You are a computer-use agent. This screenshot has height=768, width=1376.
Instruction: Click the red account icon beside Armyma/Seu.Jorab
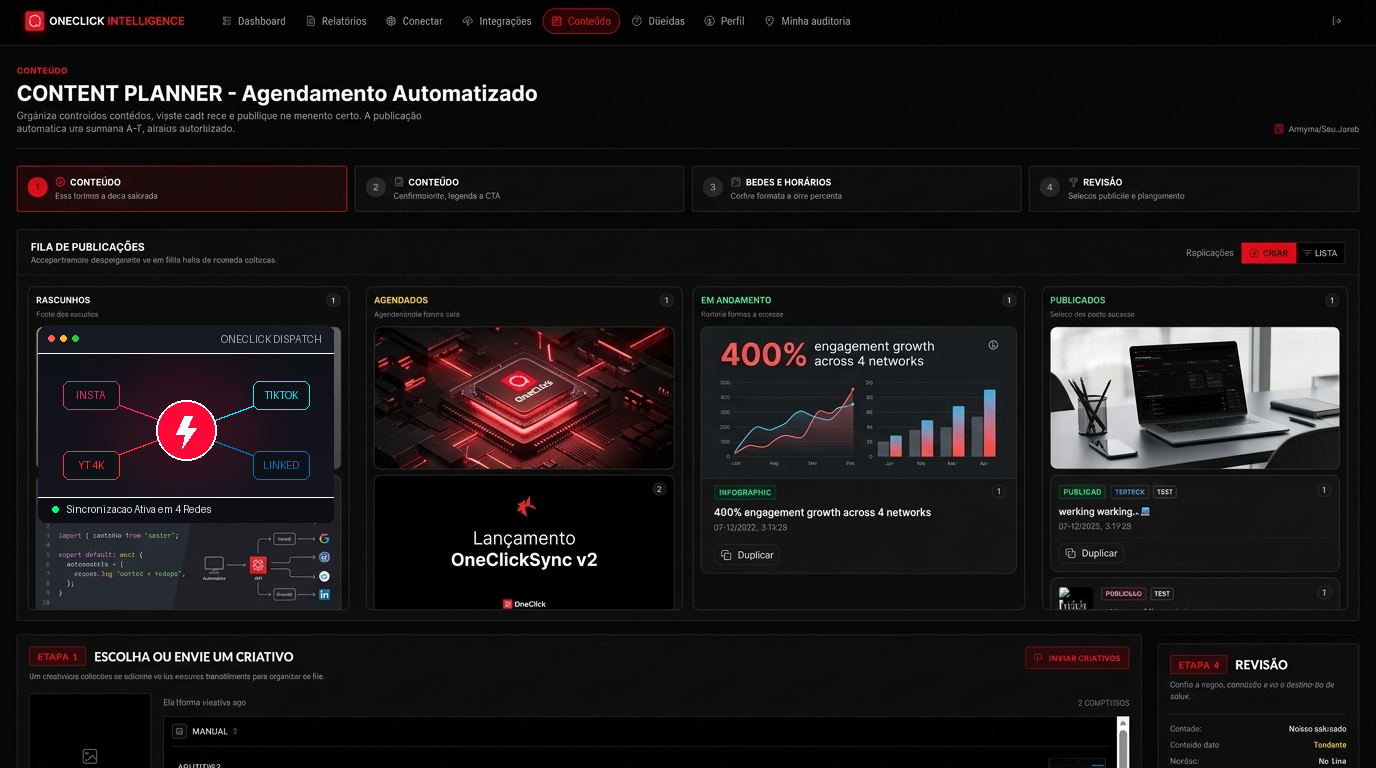(1279, 129)
